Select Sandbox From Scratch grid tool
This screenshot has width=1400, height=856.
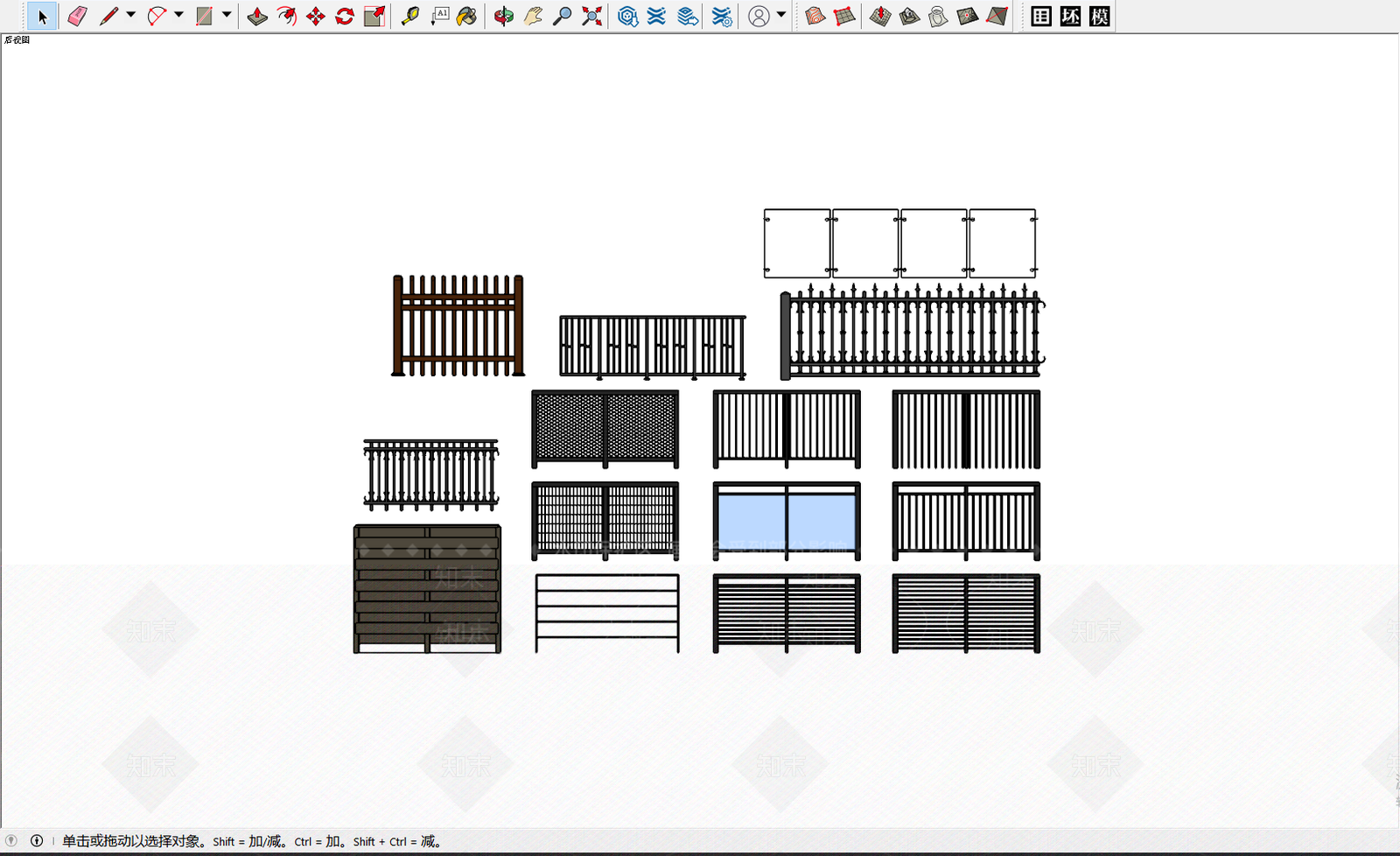click(x=844, y=16)
